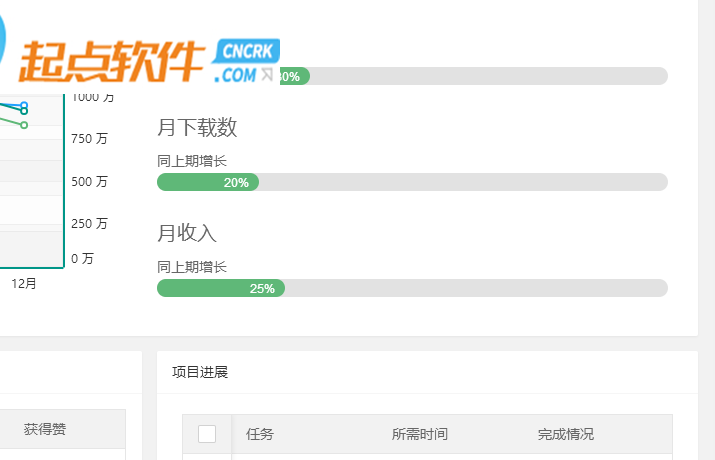Viewport: 715px width, 460px height.
Task: Click the 500 万 axis label
Action: tap(89, 181)
